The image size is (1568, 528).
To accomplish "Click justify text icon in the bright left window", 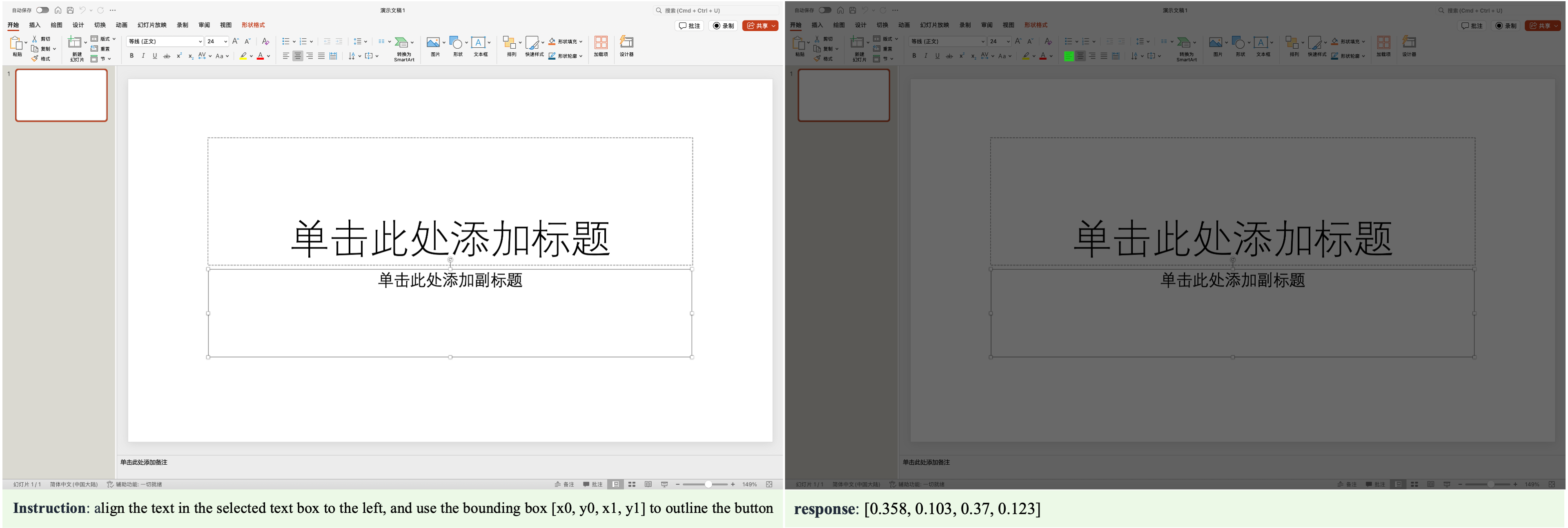I will 321,56.
